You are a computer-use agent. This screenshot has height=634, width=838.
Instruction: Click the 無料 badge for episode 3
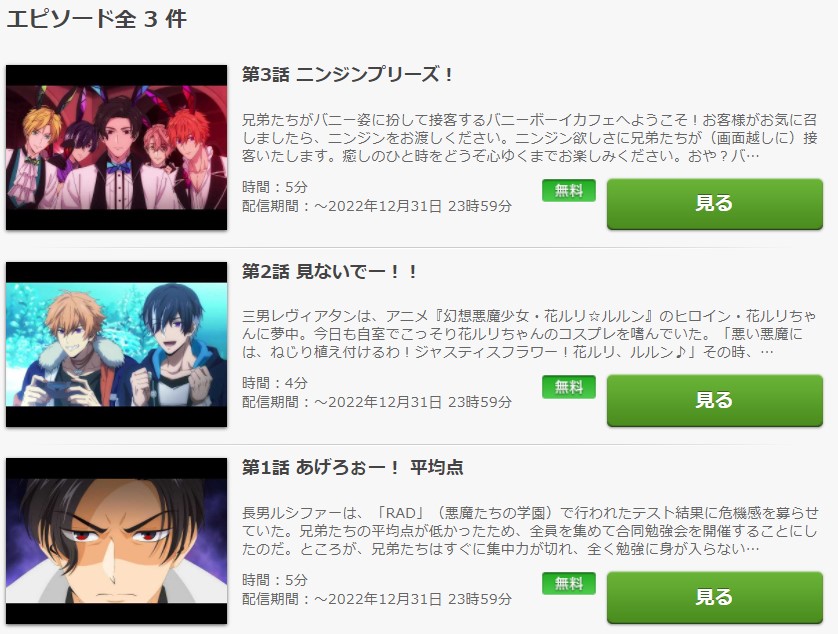[x=569, y=190]
